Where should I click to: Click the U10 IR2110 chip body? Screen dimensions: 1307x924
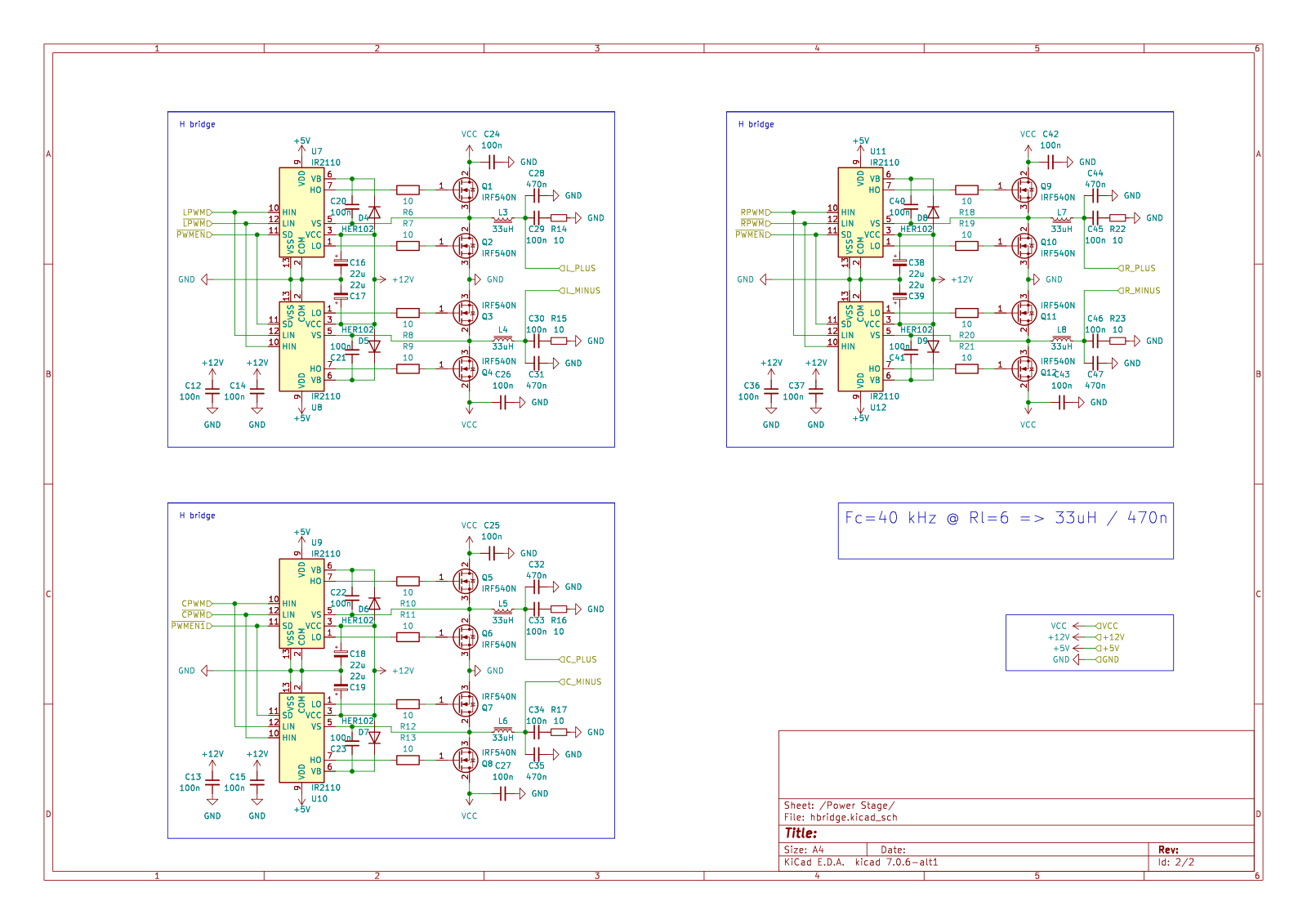point(302,738)
